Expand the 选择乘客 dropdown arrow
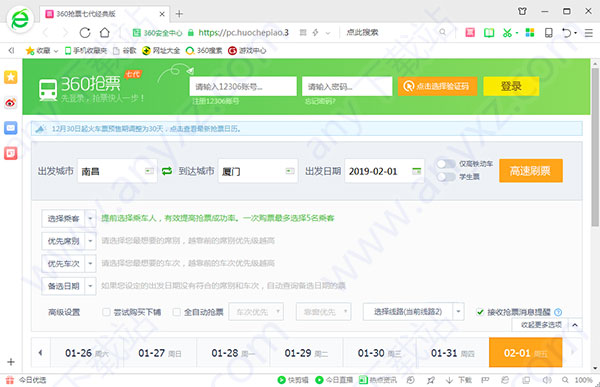Screen dimensions: 600x387 [x=90, y=219]
